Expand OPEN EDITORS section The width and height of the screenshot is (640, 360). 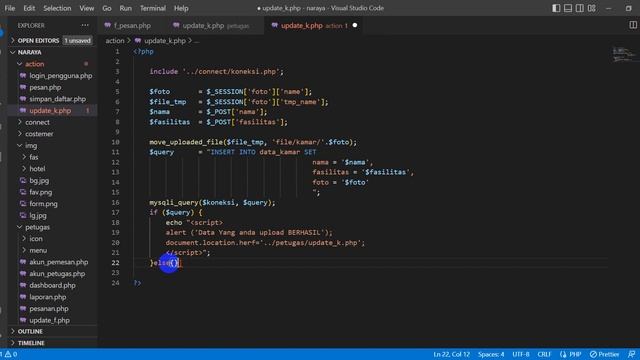(38, 40)
